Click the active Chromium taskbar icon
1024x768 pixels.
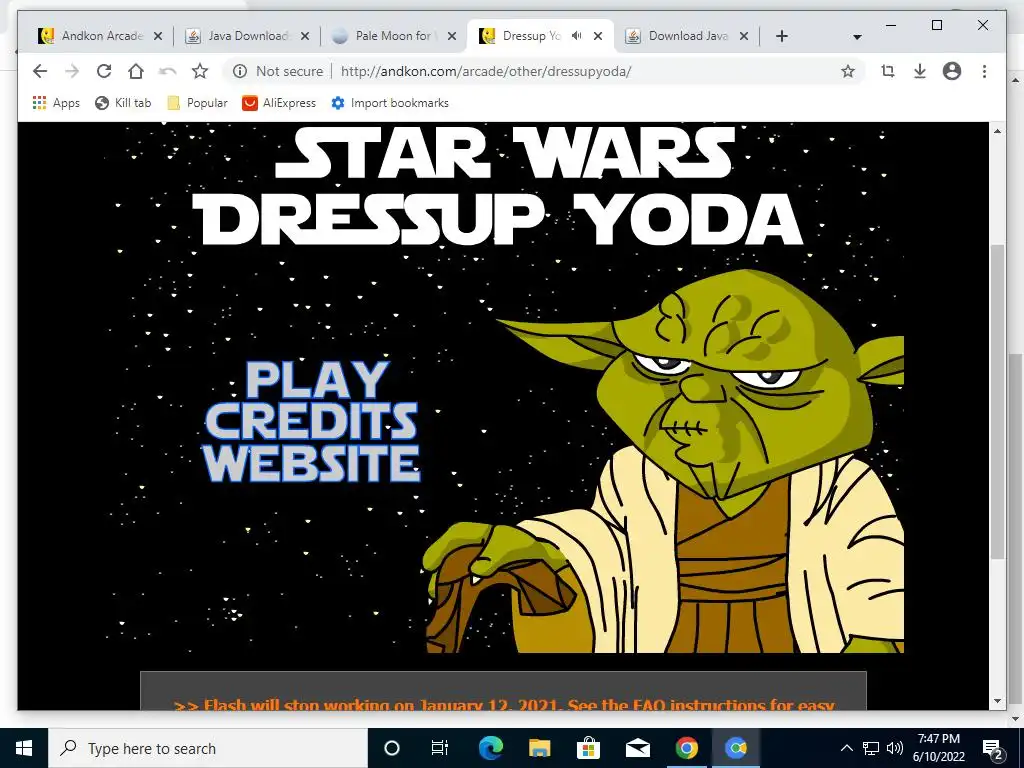click(735, 748)
